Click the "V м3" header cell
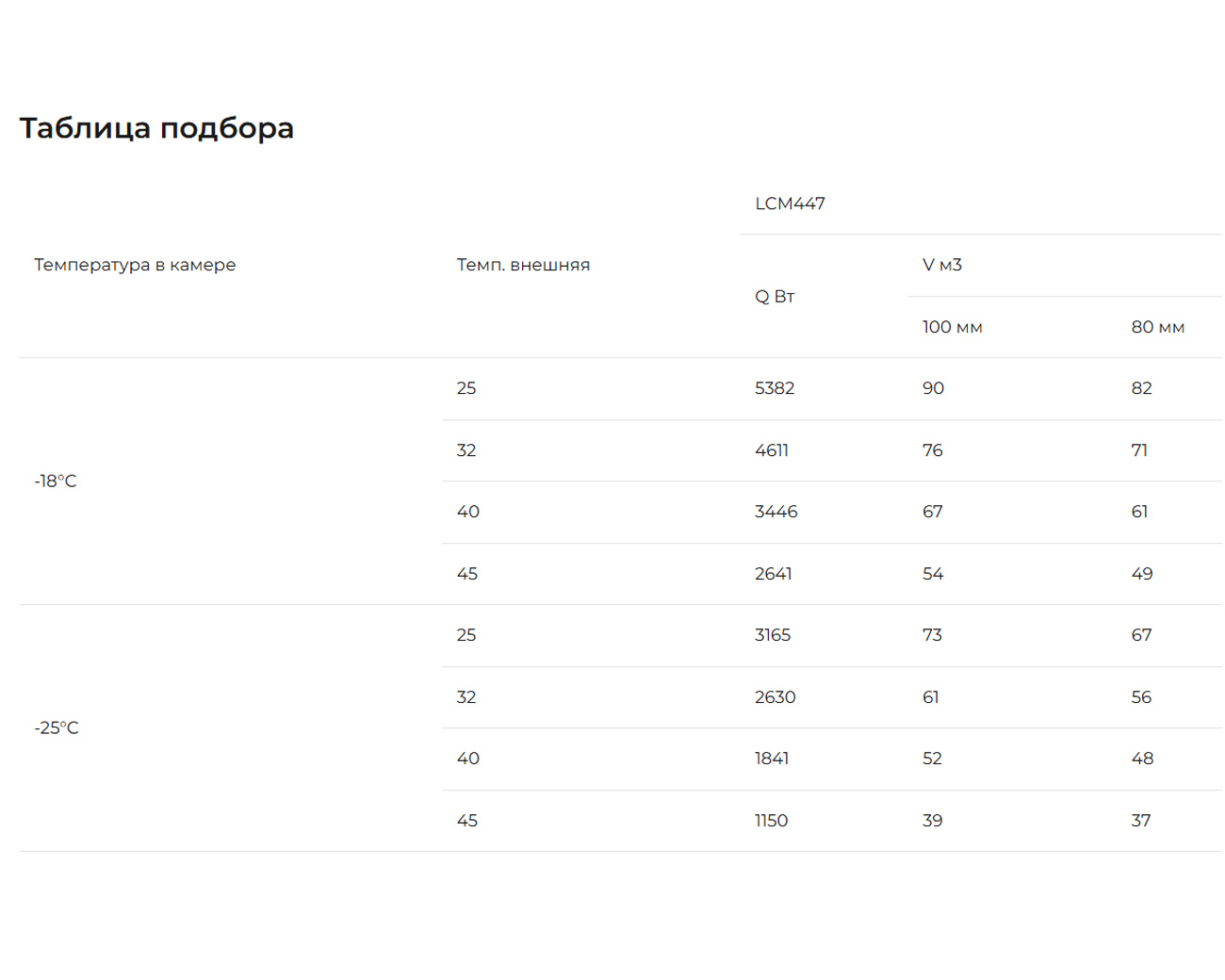The height and width of the screenshot is (980, 1225). (x=941, y=265)
